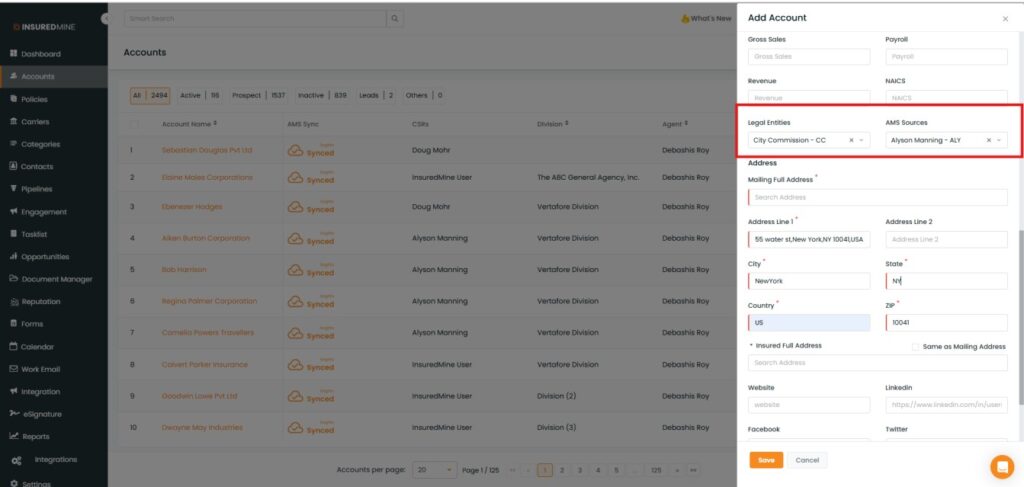Open Sebastian Douglas Pvt Ltd account
This screenshot has width=1024, height=487.
207,151
